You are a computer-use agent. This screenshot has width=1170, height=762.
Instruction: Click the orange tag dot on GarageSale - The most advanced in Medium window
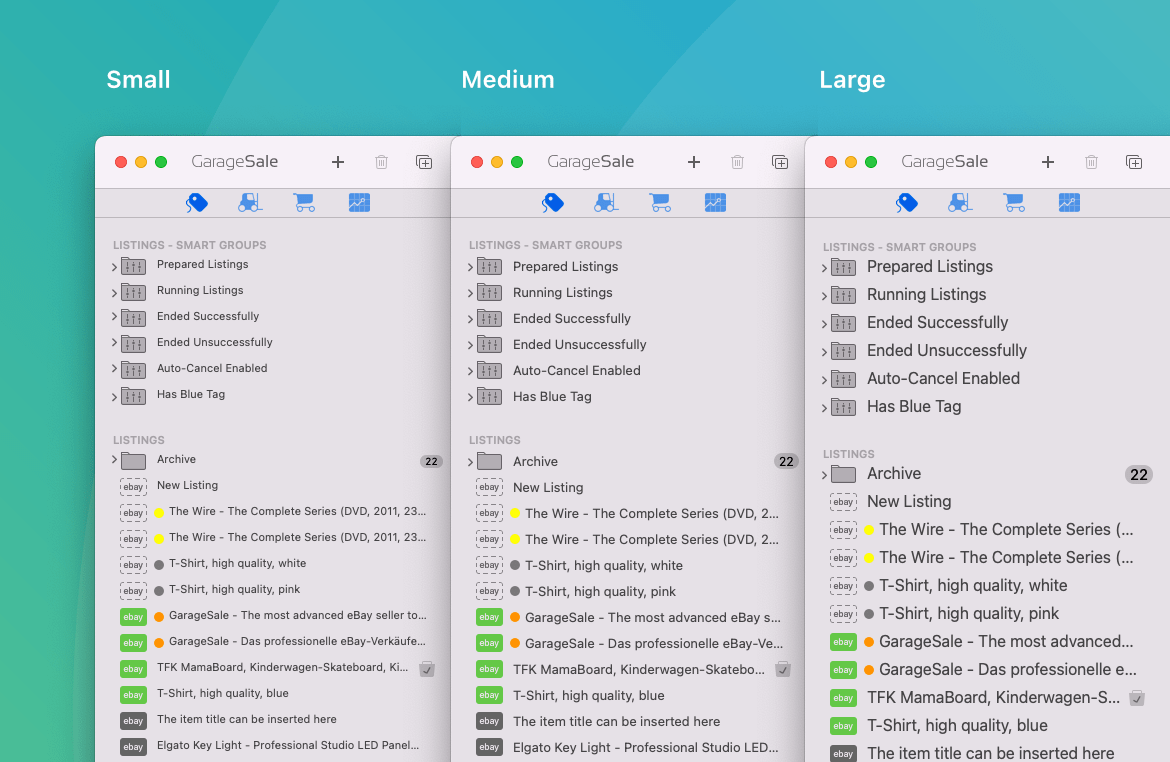point(515,618)
